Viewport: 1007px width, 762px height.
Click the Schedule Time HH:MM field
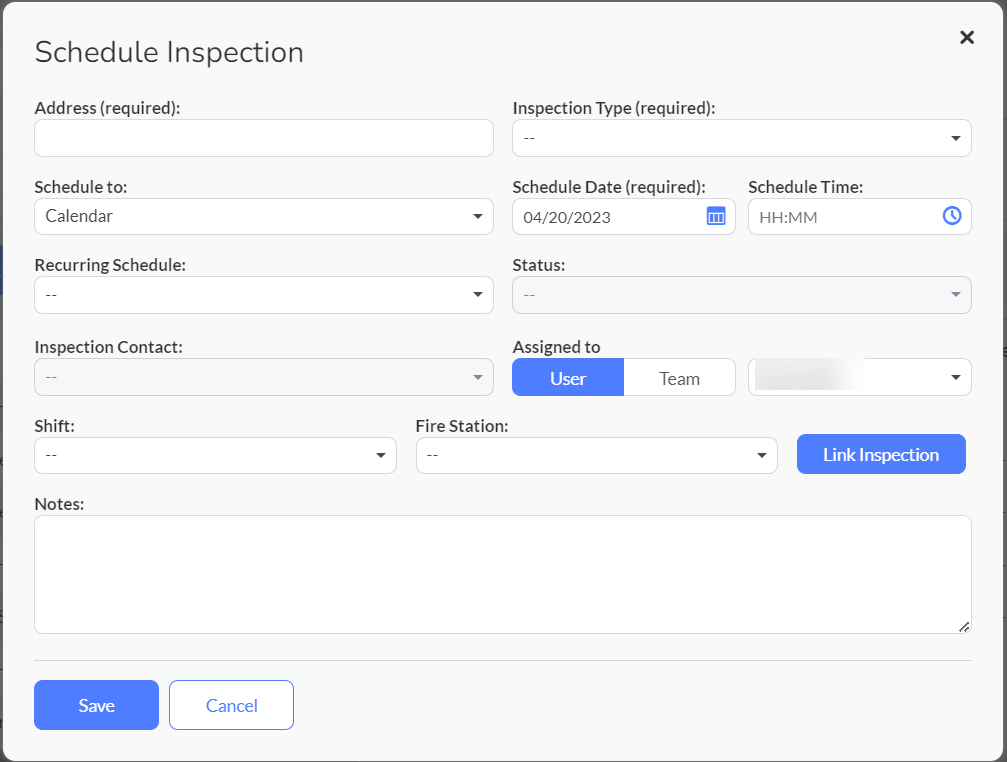tap(840, 216)
